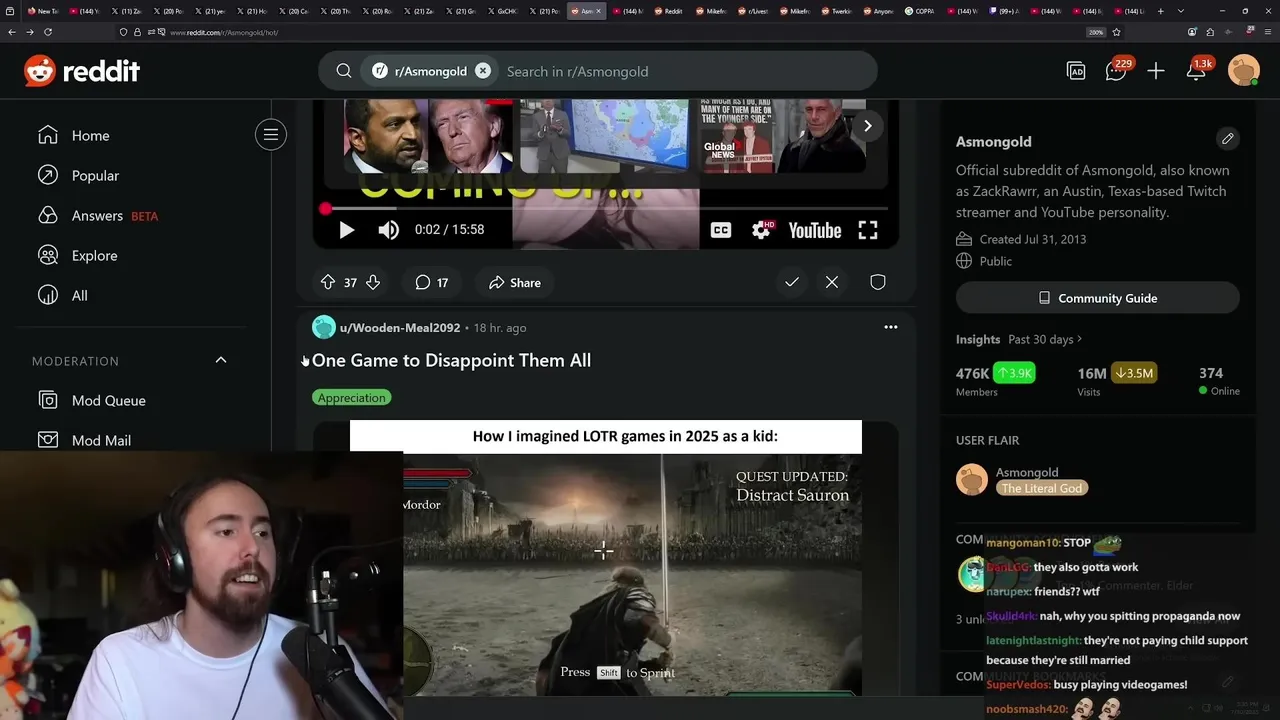Create a new post with plus icon
This screenshot has height=720, width=1280.
[x=1156, y=71]
